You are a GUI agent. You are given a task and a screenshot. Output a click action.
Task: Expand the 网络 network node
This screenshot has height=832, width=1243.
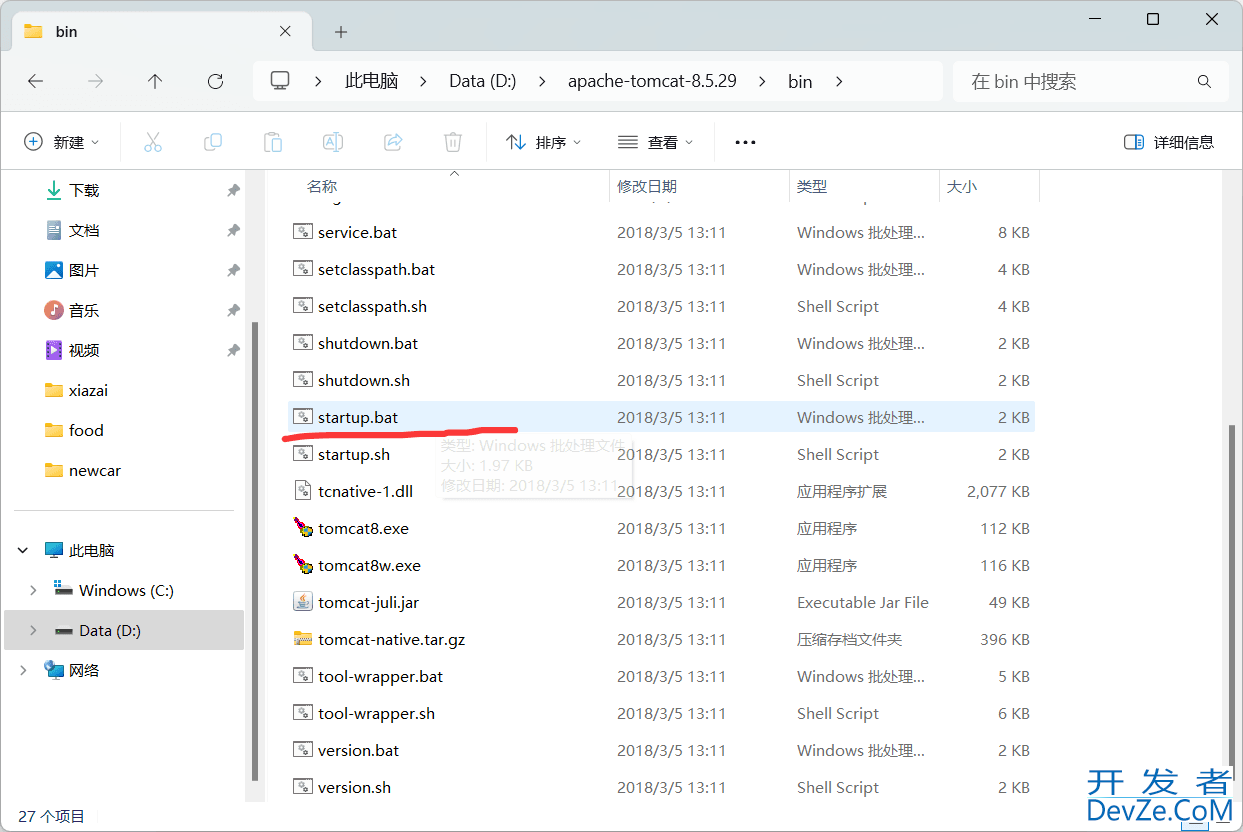pyautogui.click(x=23, y=670)
